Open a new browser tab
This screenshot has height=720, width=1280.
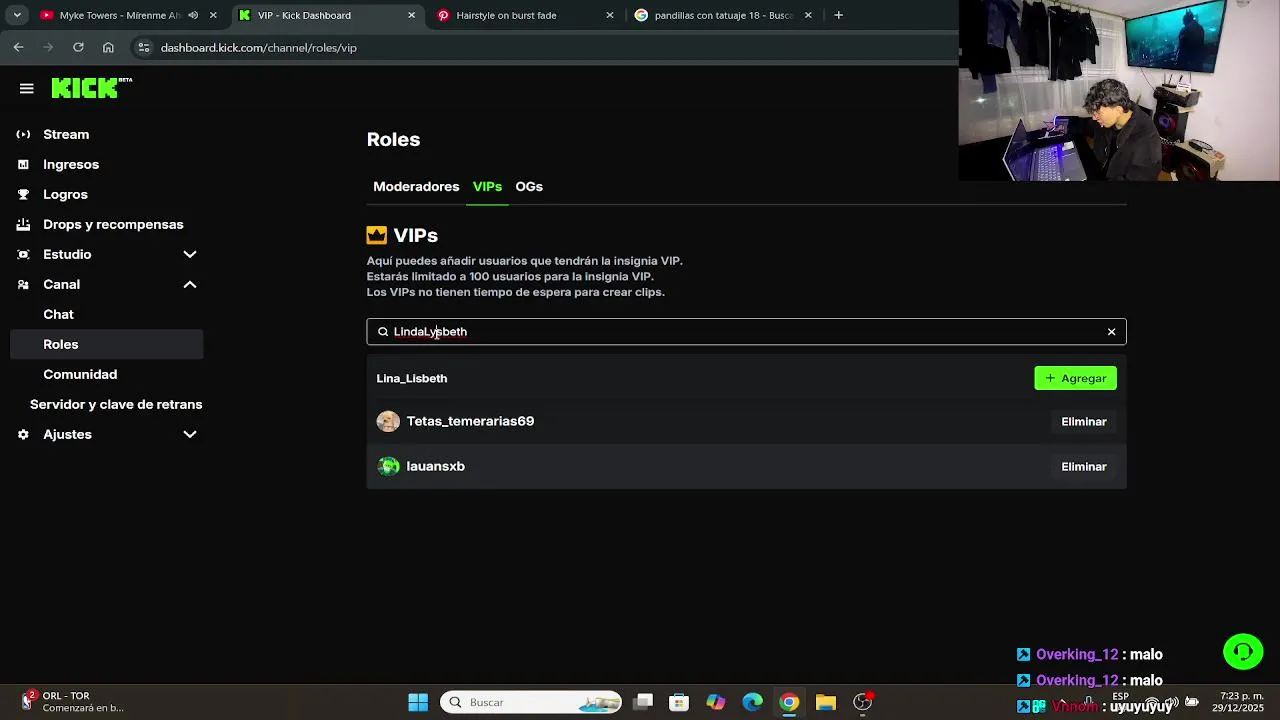838,15
